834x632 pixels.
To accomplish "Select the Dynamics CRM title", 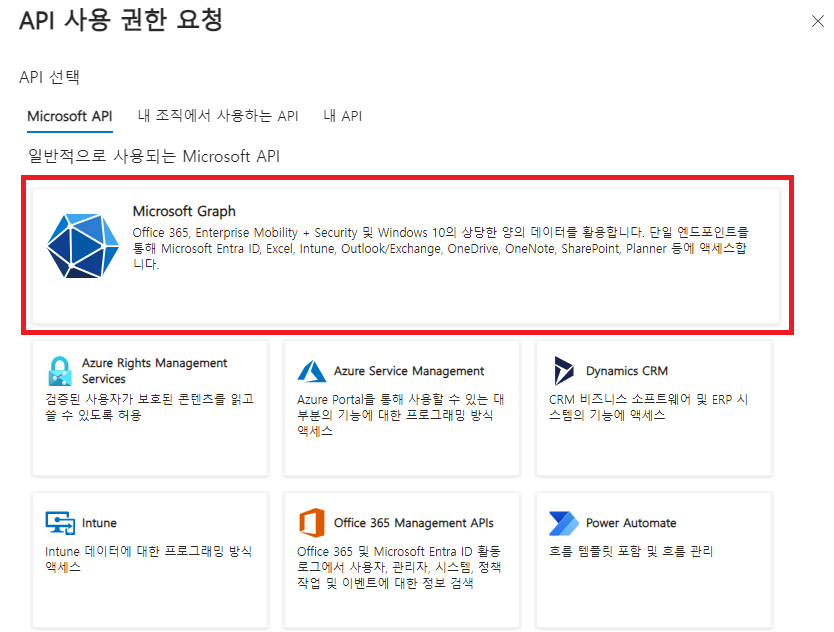I will coord(626,371).
